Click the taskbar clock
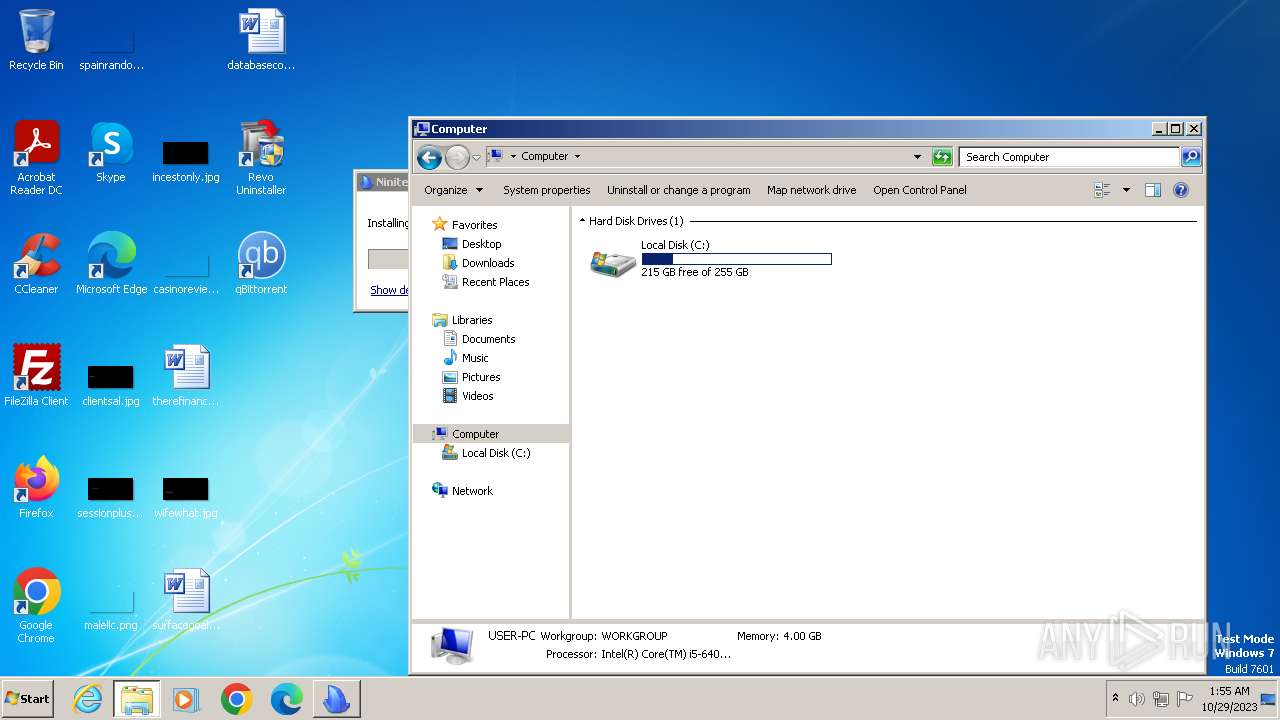1280x720 pixels. coord(1229,699)
